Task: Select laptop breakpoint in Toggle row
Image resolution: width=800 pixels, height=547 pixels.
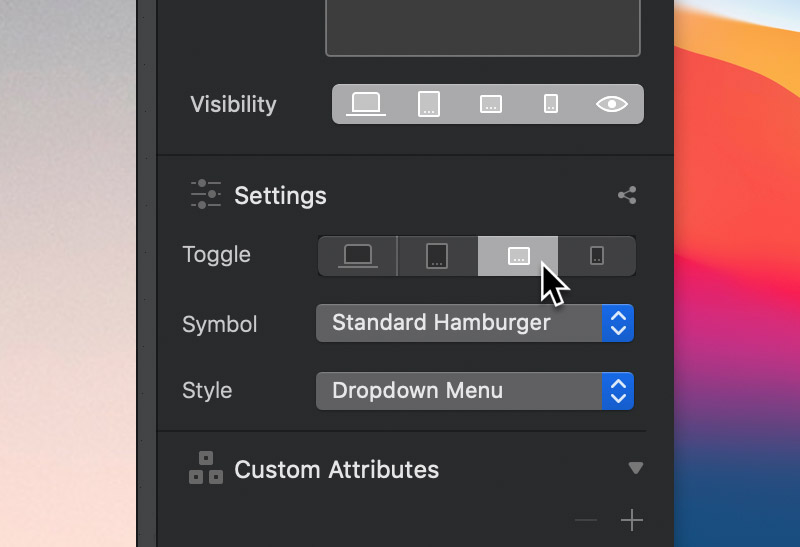Action: tap(358, 256)
